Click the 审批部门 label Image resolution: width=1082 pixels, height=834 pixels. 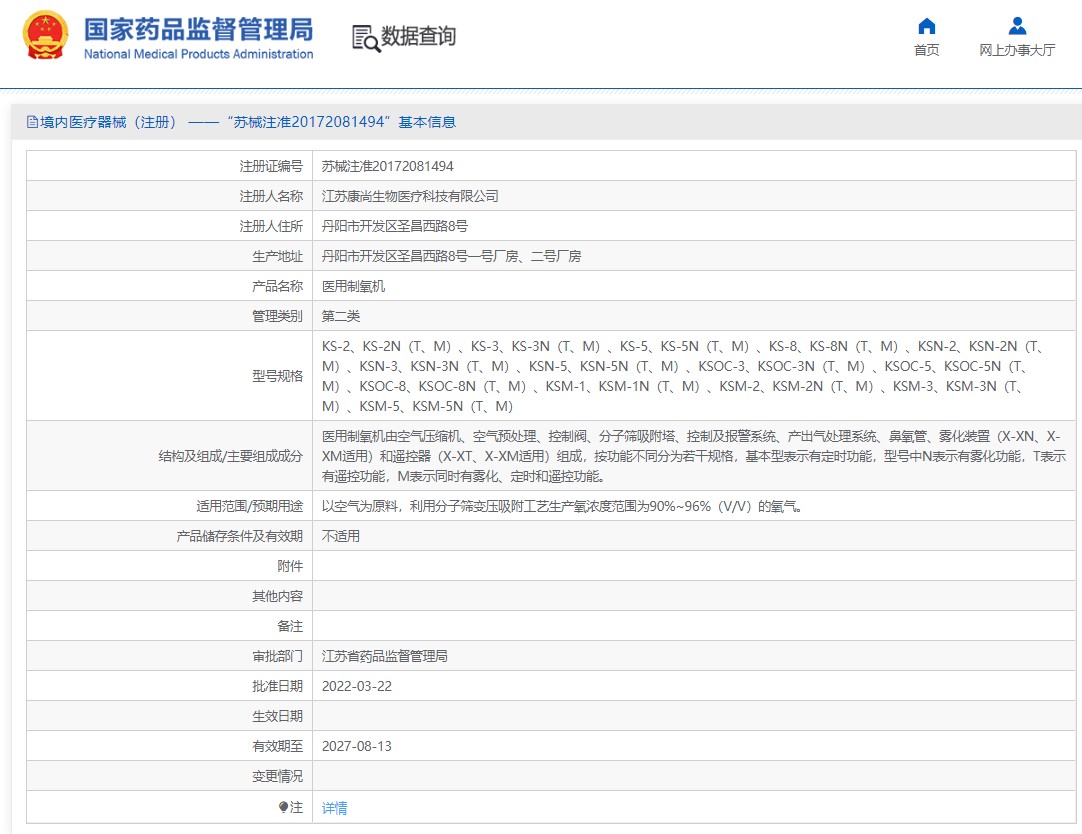tap(277, 656)
